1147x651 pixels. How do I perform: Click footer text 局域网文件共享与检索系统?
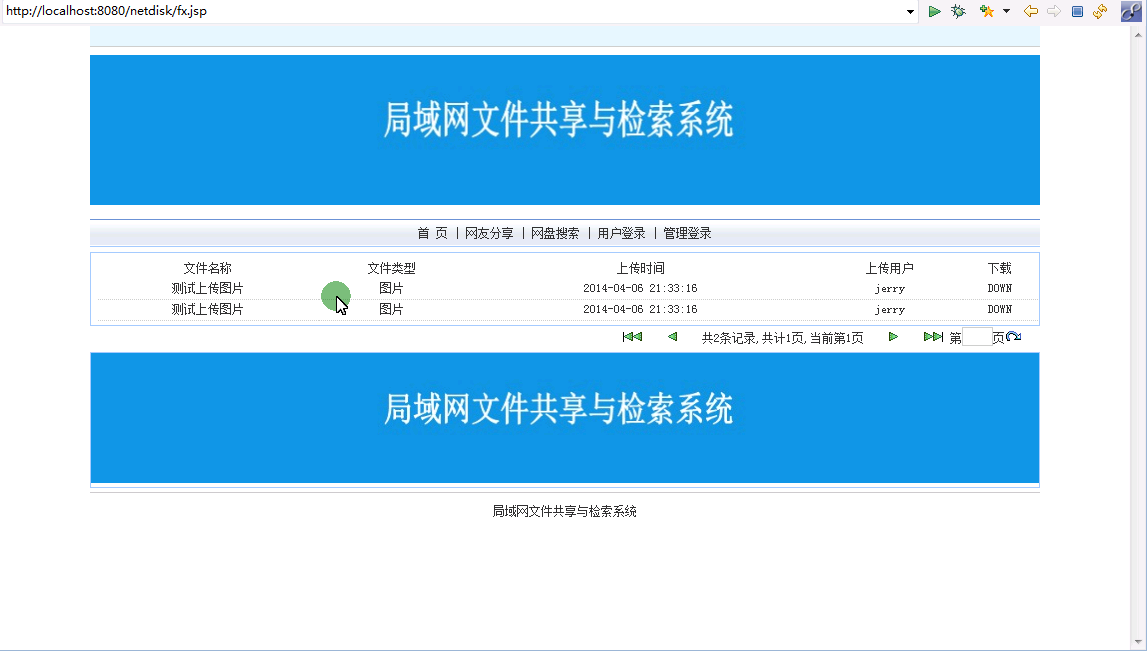[564, 511]
